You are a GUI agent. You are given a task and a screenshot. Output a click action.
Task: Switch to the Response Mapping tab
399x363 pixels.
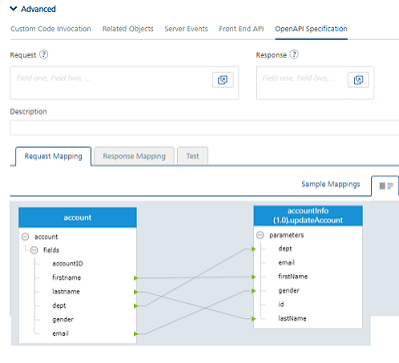[x=134, y=156]
